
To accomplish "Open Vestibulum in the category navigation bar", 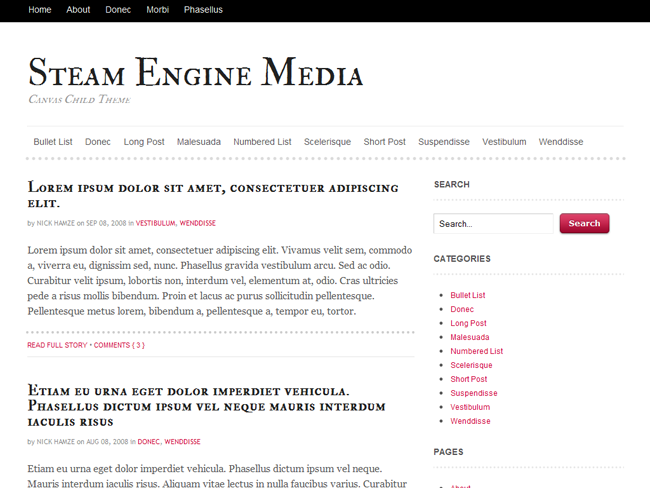I will pyautogui.click(x=504, y=142).
